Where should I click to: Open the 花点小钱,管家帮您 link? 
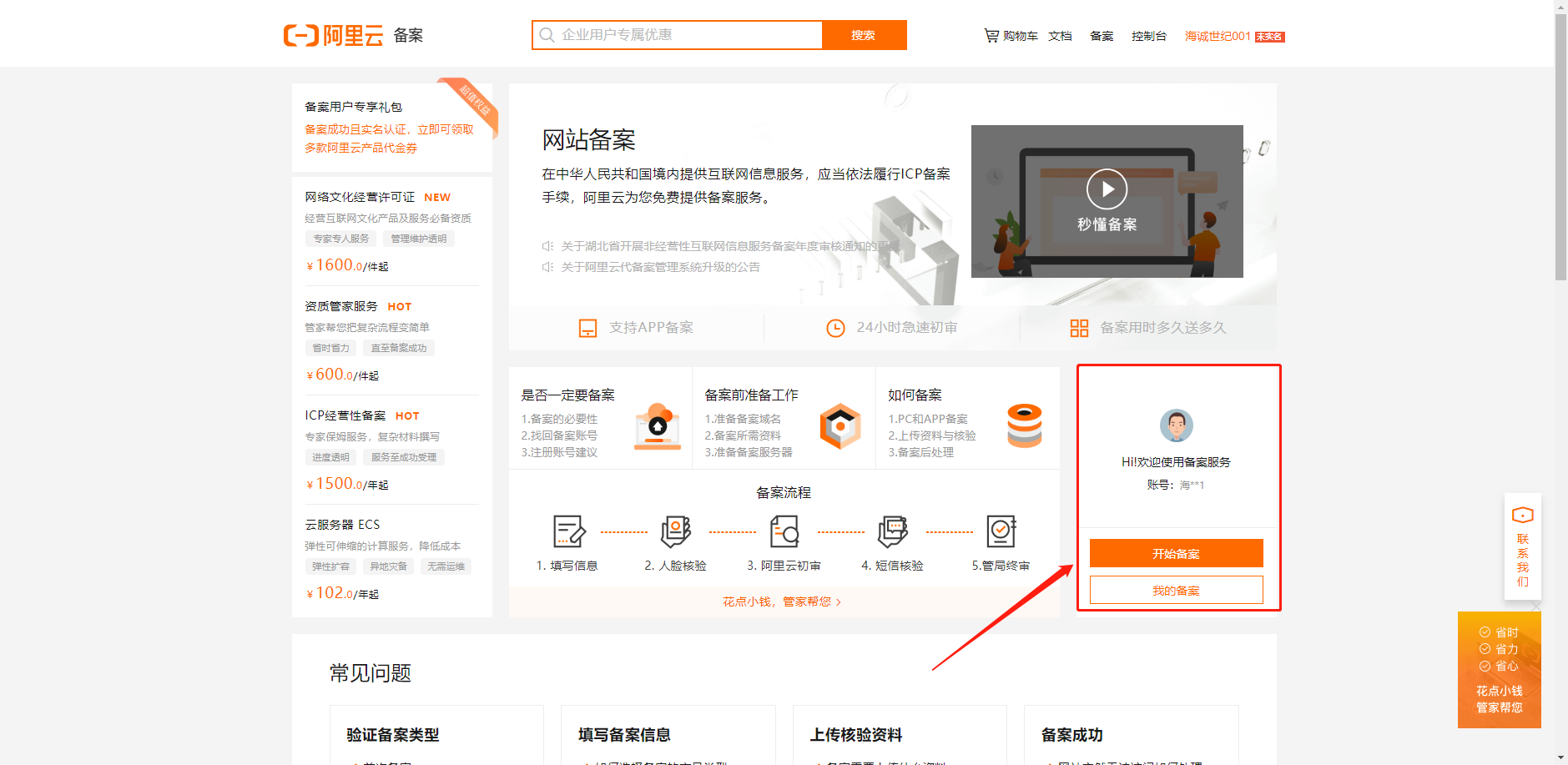click(782, 601)
